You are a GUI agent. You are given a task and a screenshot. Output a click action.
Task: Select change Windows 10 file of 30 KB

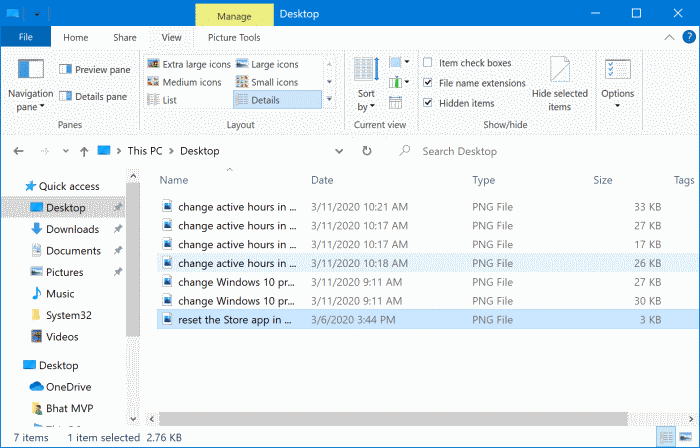pyautogui.click(x=428, y=301)
